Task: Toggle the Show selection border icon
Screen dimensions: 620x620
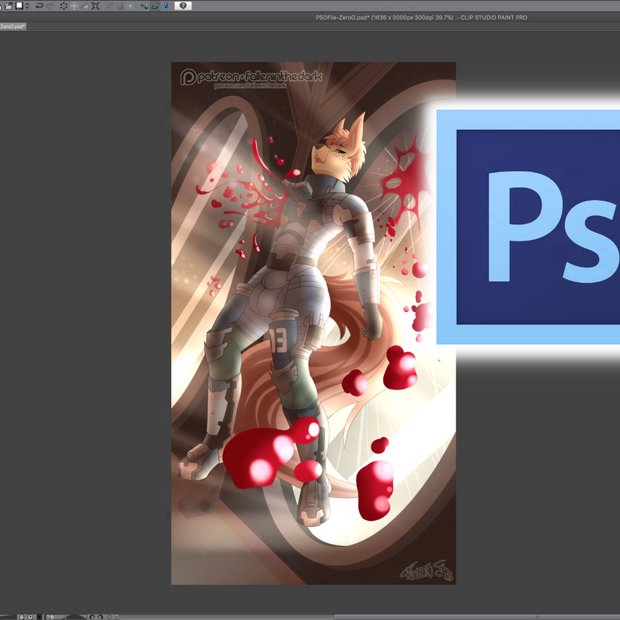Action: (130, 6)
